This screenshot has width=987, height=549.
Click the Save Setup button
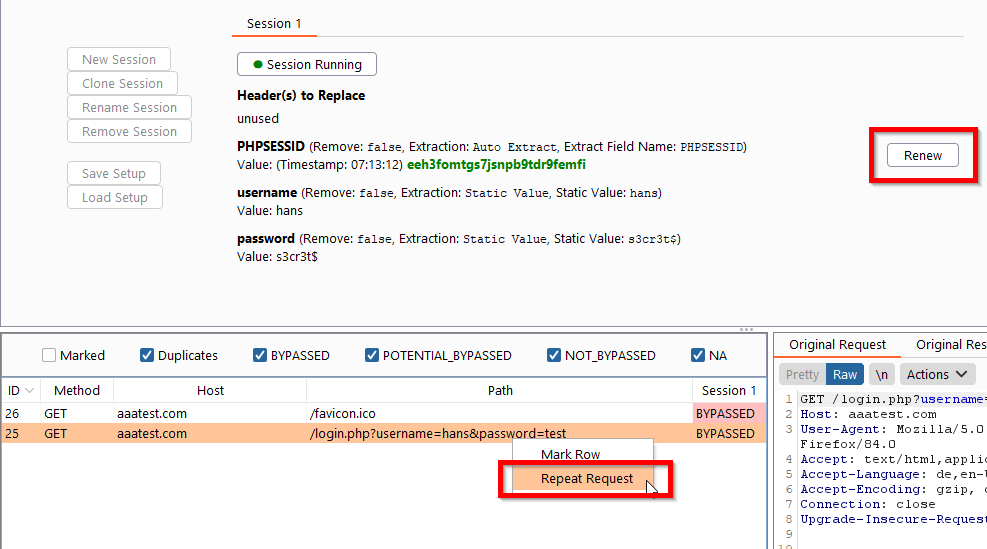pos(114,173)
